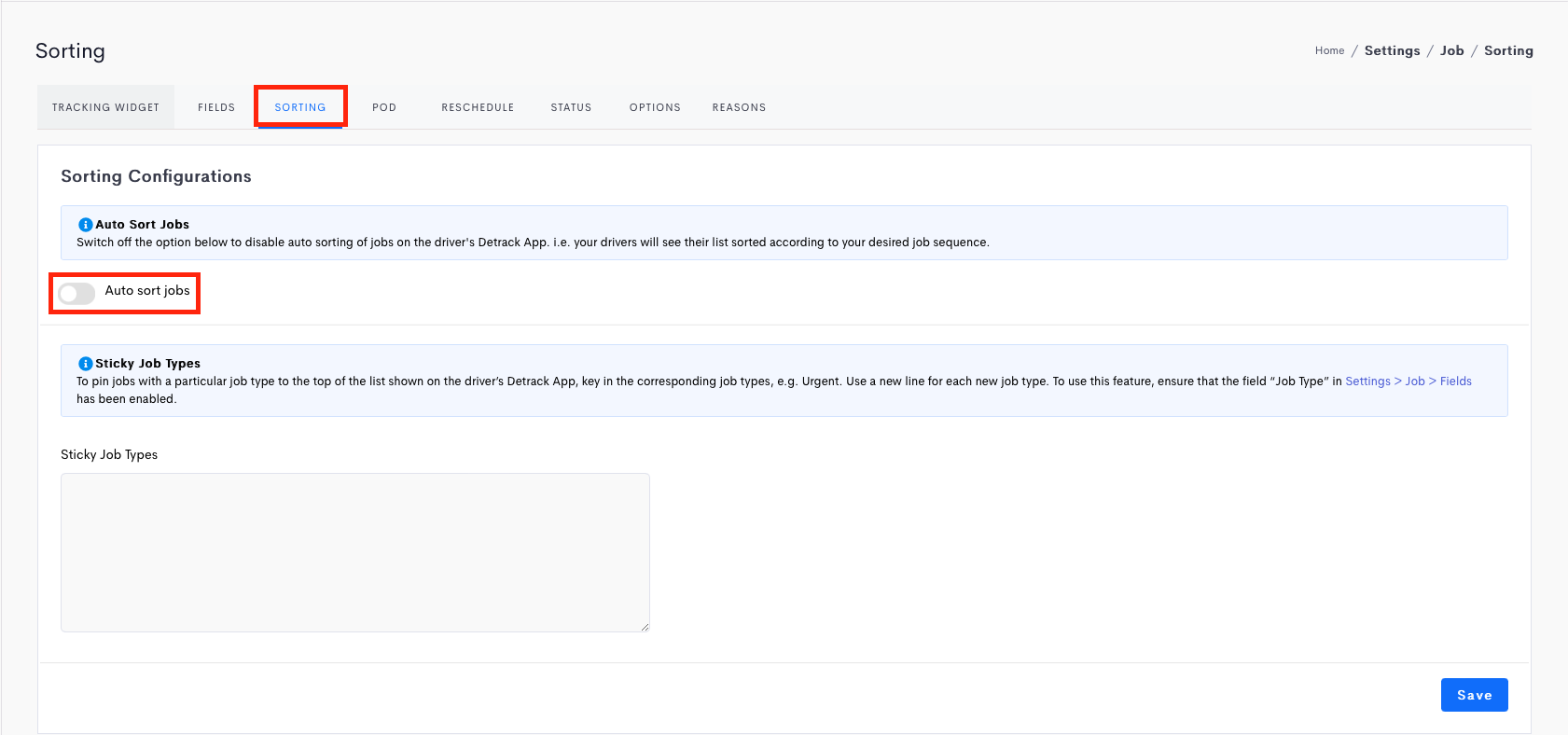The height and width of the screenshot is (735, 1568).
Task: Go to the POD tab
Action: [x=384, y=107]
